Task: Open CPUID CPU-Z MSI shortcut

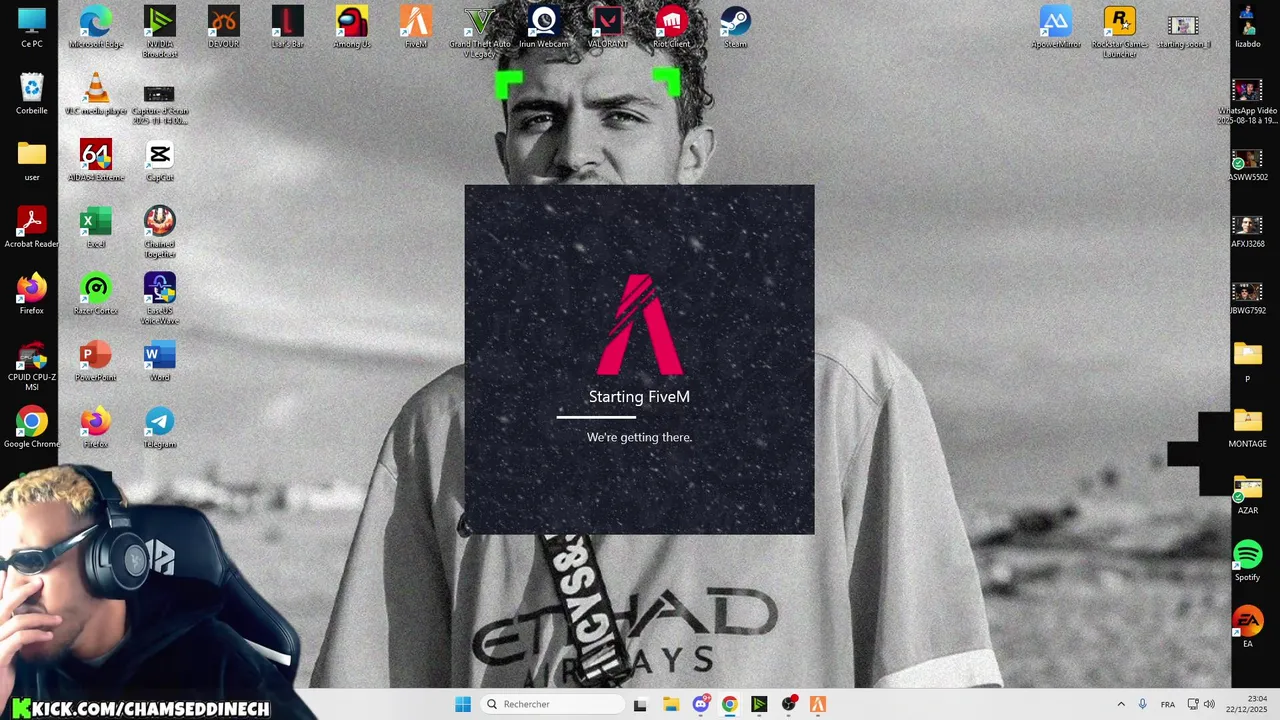Action: (32, 366)
